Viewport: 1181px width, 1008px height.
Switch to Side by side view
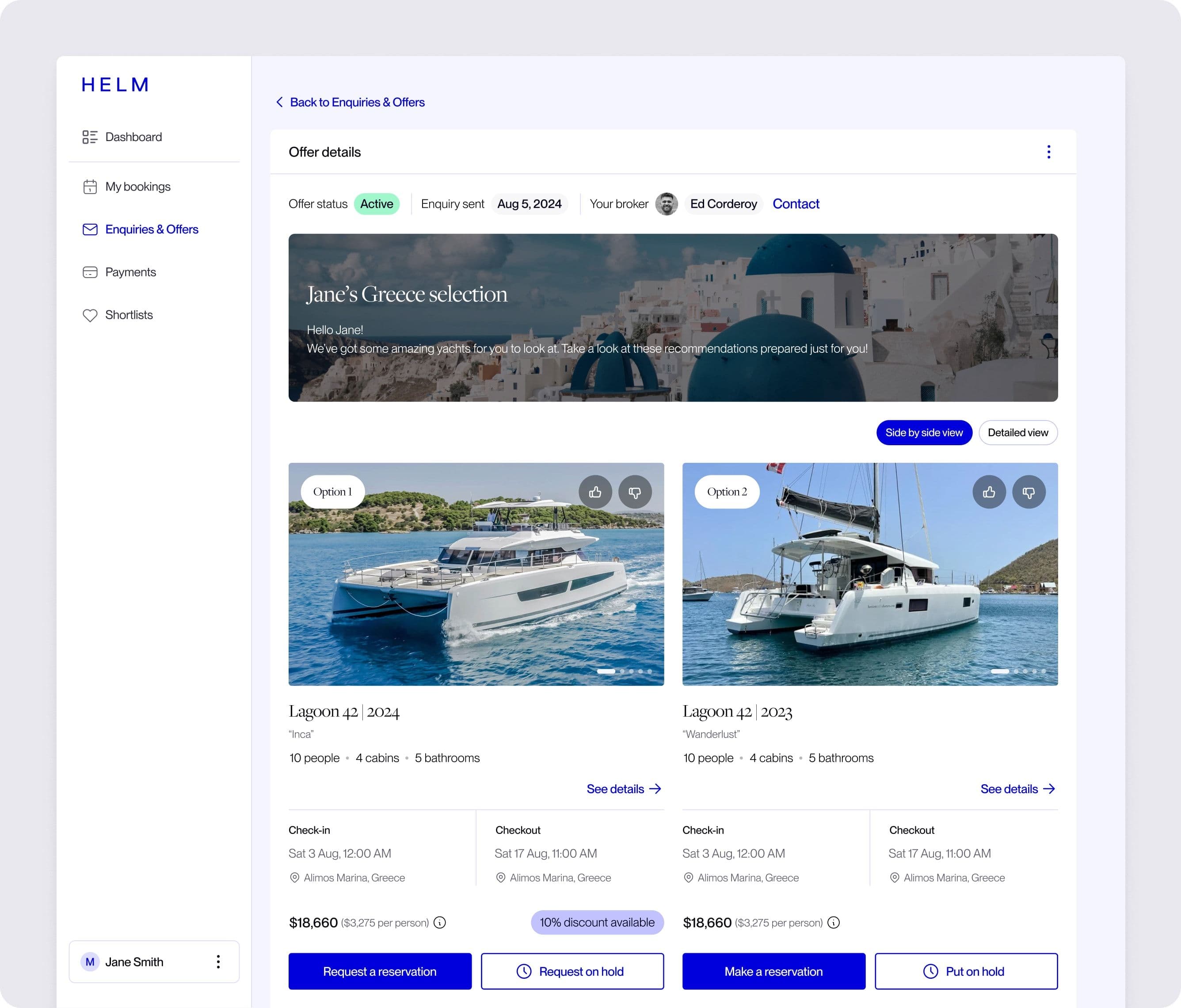click(x=923, y=433)
